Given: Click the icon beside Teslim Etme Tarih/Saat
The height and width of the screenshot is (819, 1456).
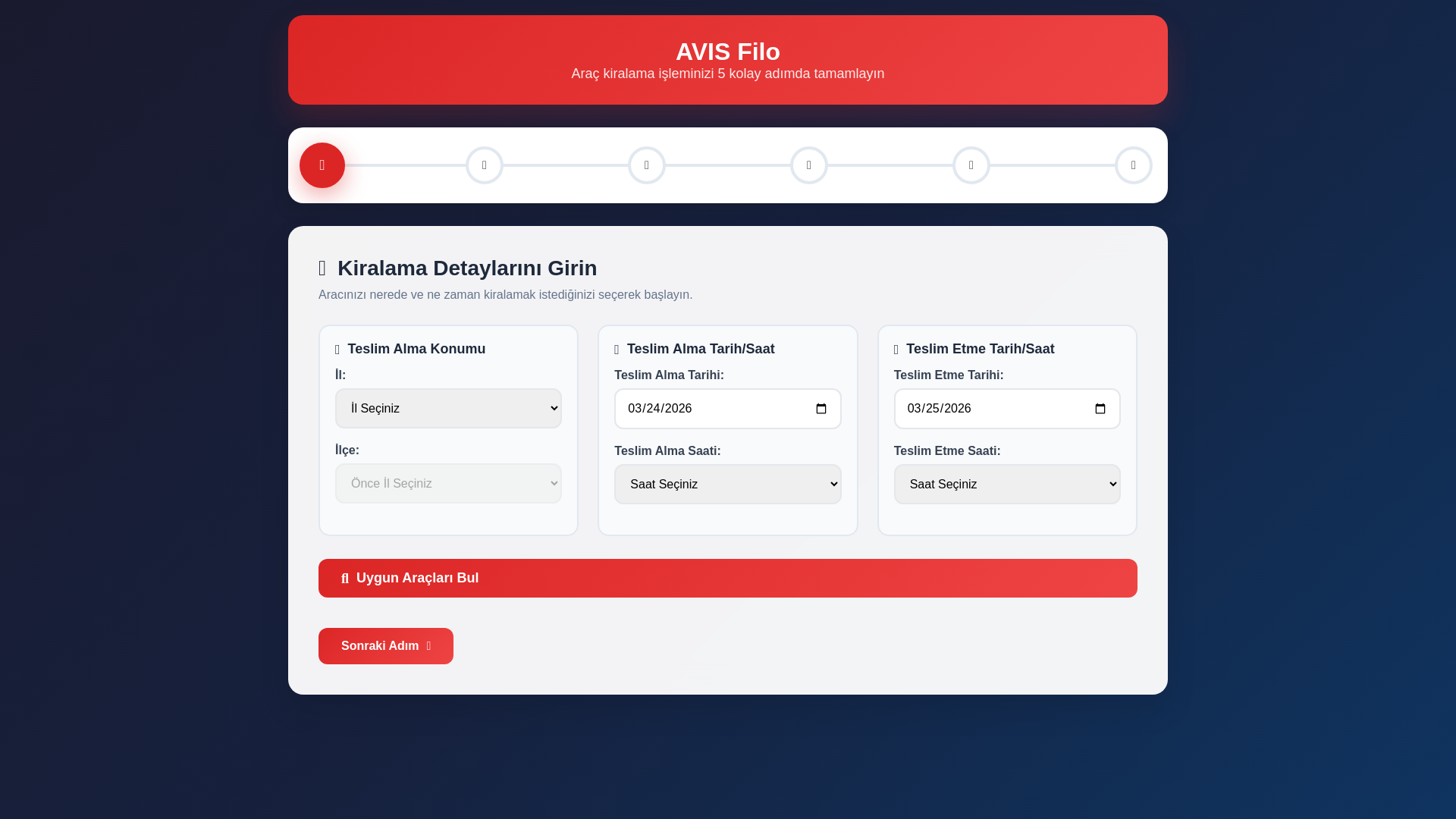Looking at the screenshot, I should (x=896, y=350).
